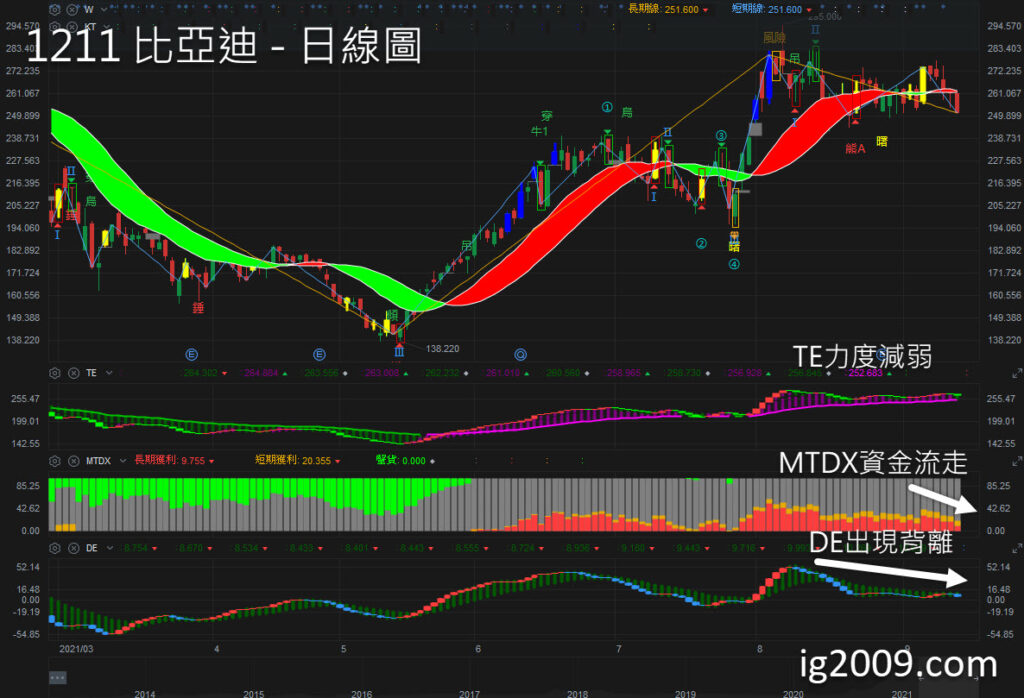Click the 2019 year on the navigator timeline
The height and width of the screenshot is (698, 1024).
(685, 693)
